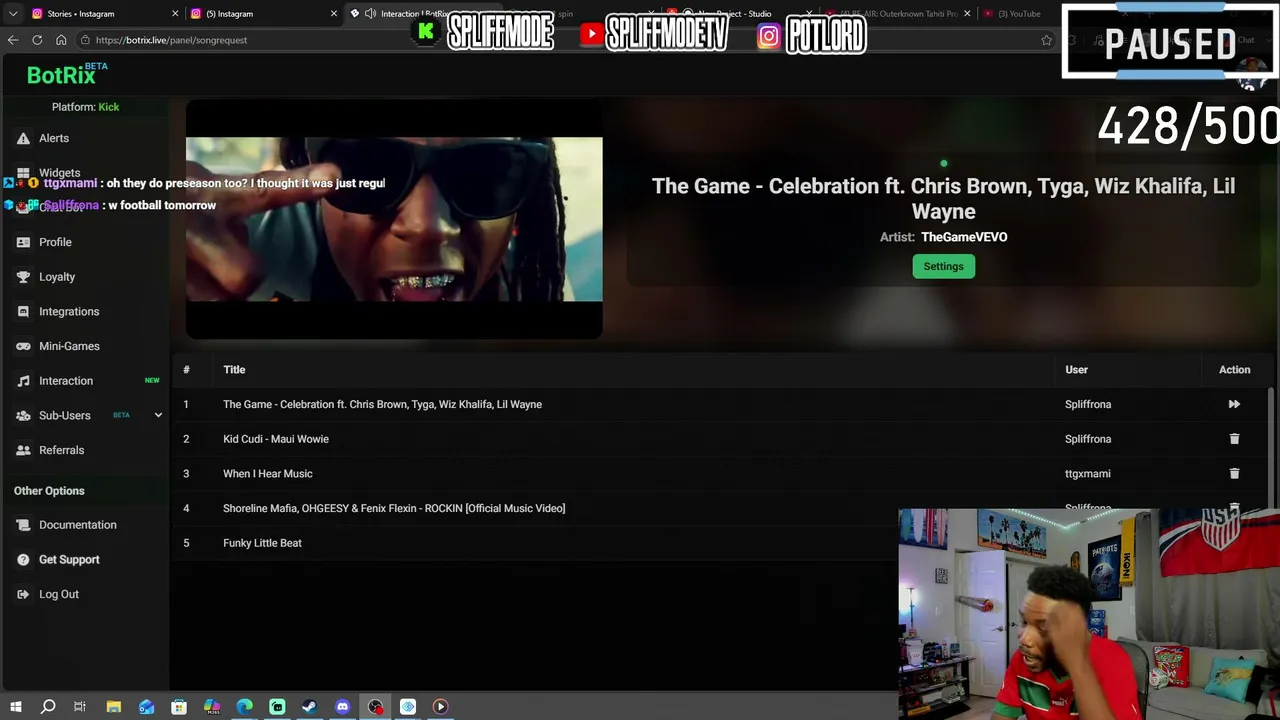This screenshot has height=720, width=1280.
Task: Delete Kid Cudi - Maui Wowie from queue
Action: [x=1234, y=439]
